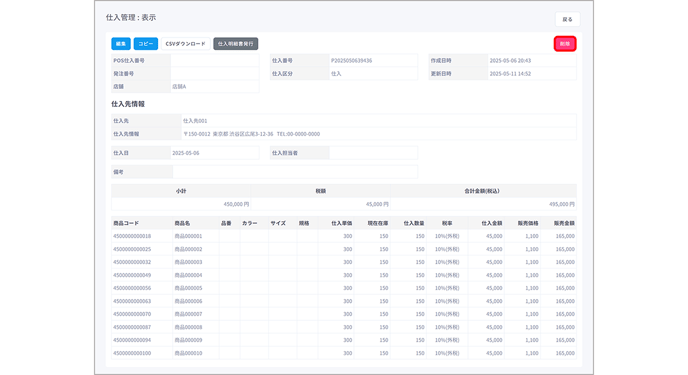The height and width of the screenshot is (375, 688).
Task: Open product code 4500000000032
Action: [x=132, y=262]
